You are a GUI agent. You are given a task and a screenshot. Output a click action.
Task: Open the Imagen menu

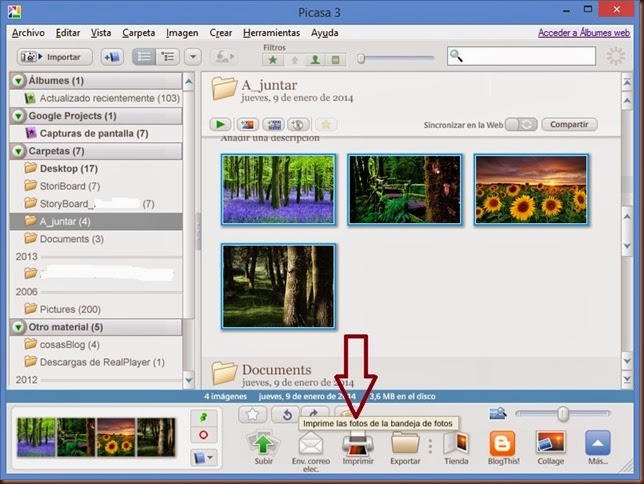coord(182,32)
